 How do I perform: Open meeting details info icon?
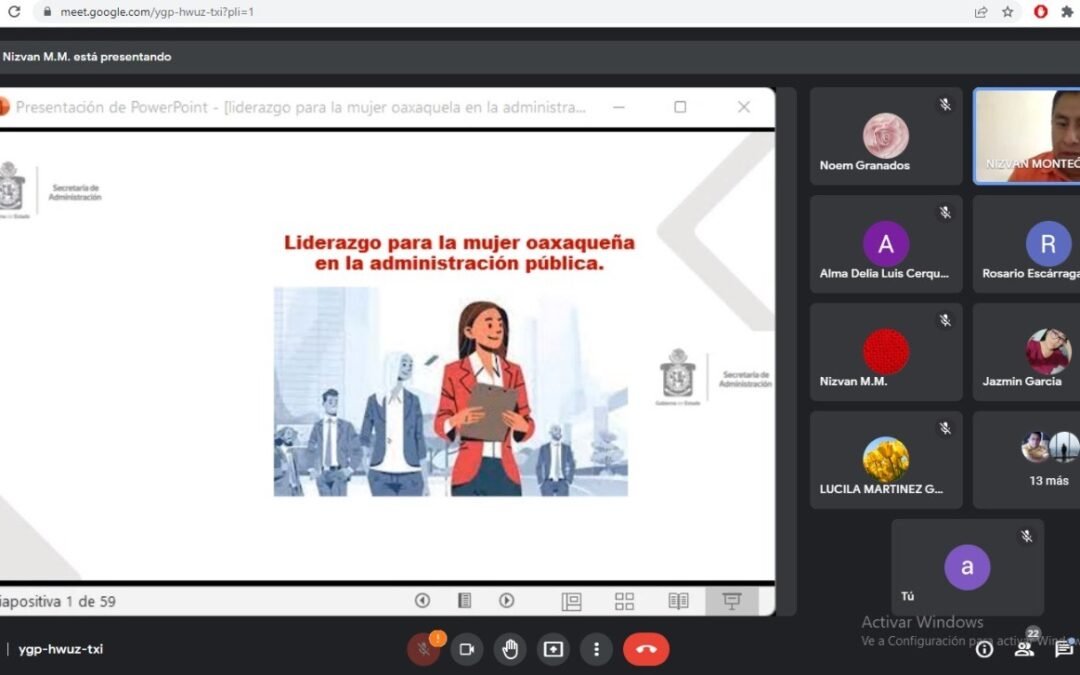click(x=984, y=649)
